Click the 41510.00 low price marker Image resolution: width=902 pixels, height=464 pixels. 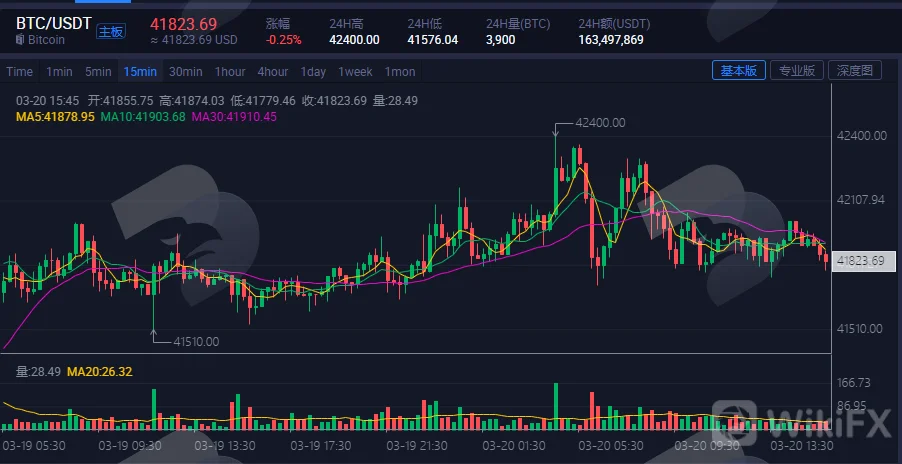pyautogui.click(x=196, y=342)
